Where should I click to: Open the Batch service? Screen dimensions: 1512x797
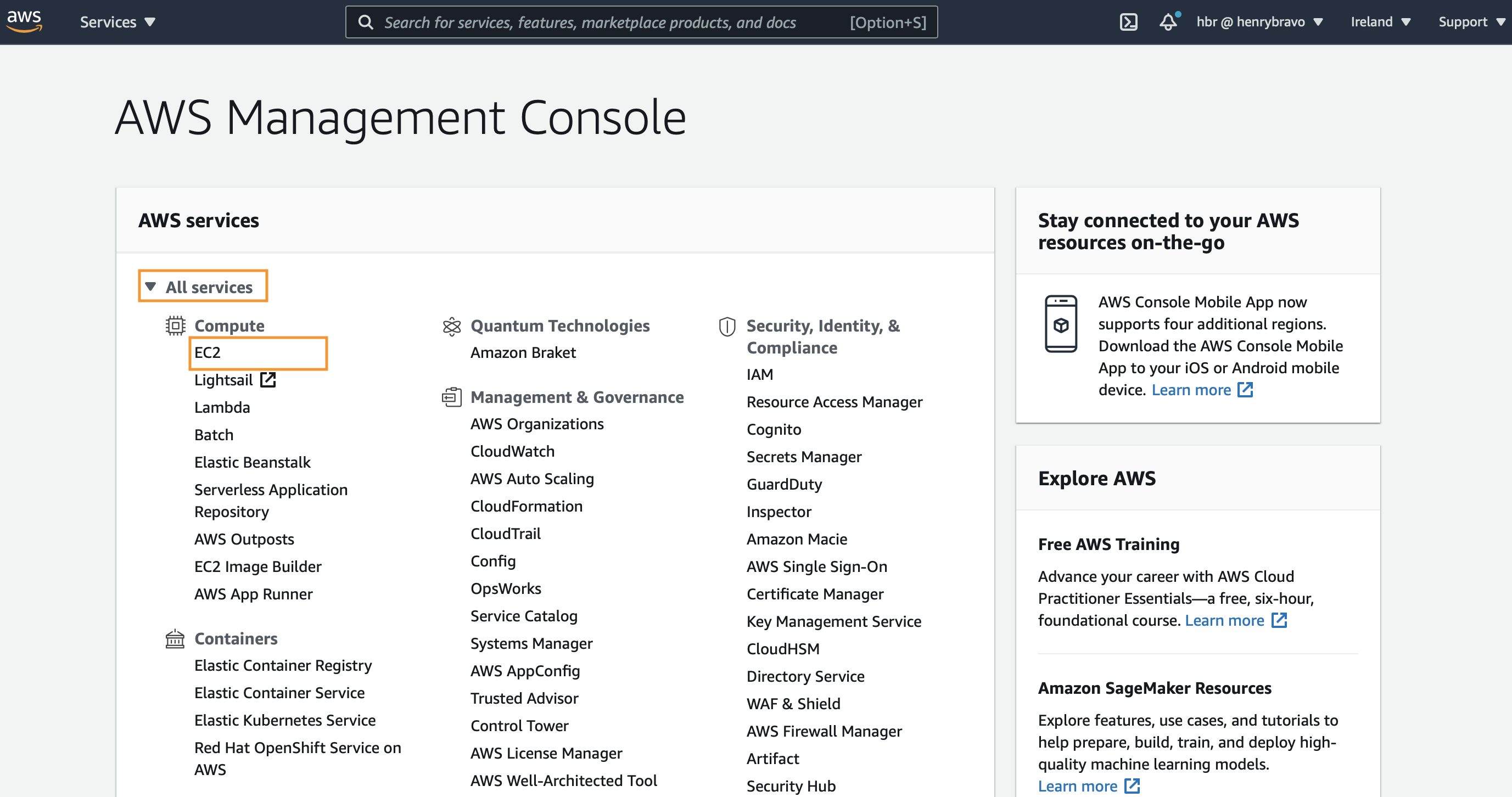point(214,435)
